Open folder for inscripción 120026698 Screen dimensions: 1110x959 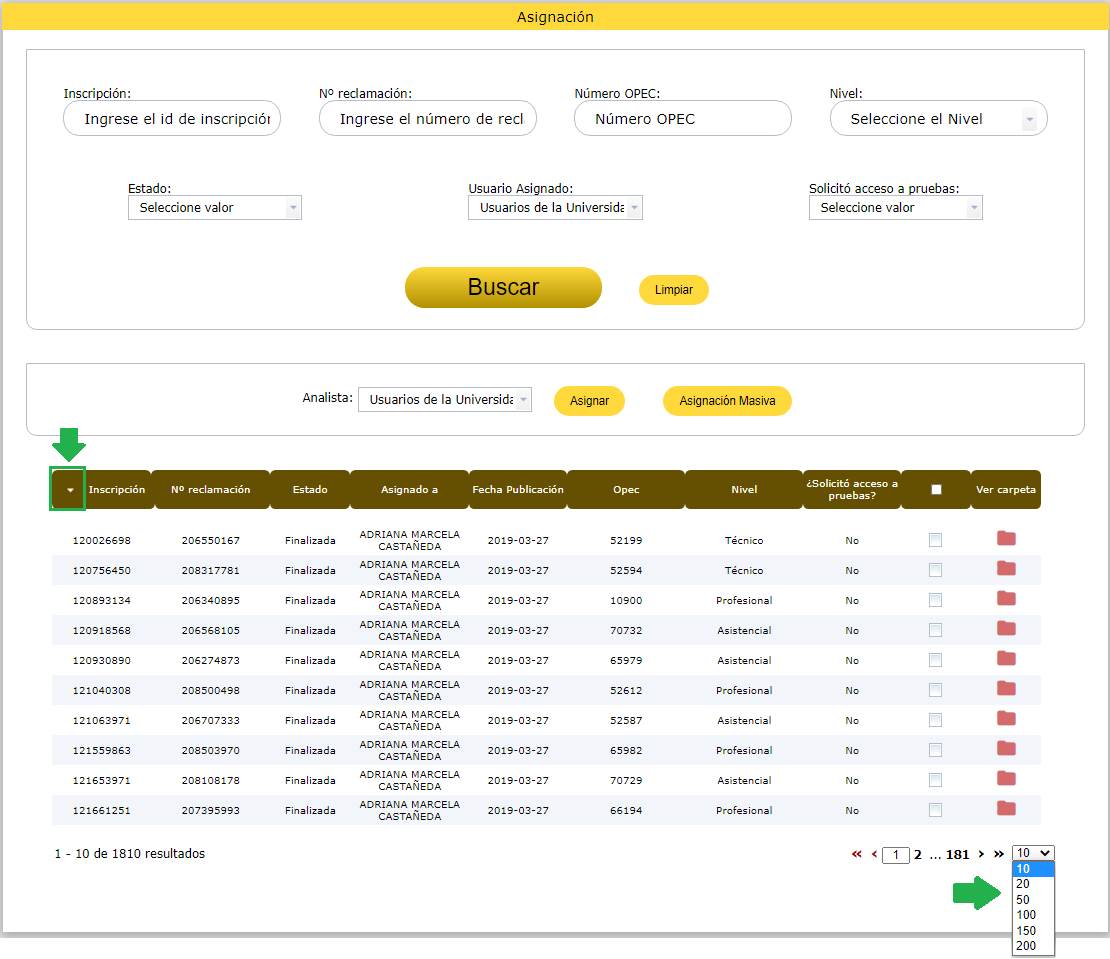click(1006, 539)
